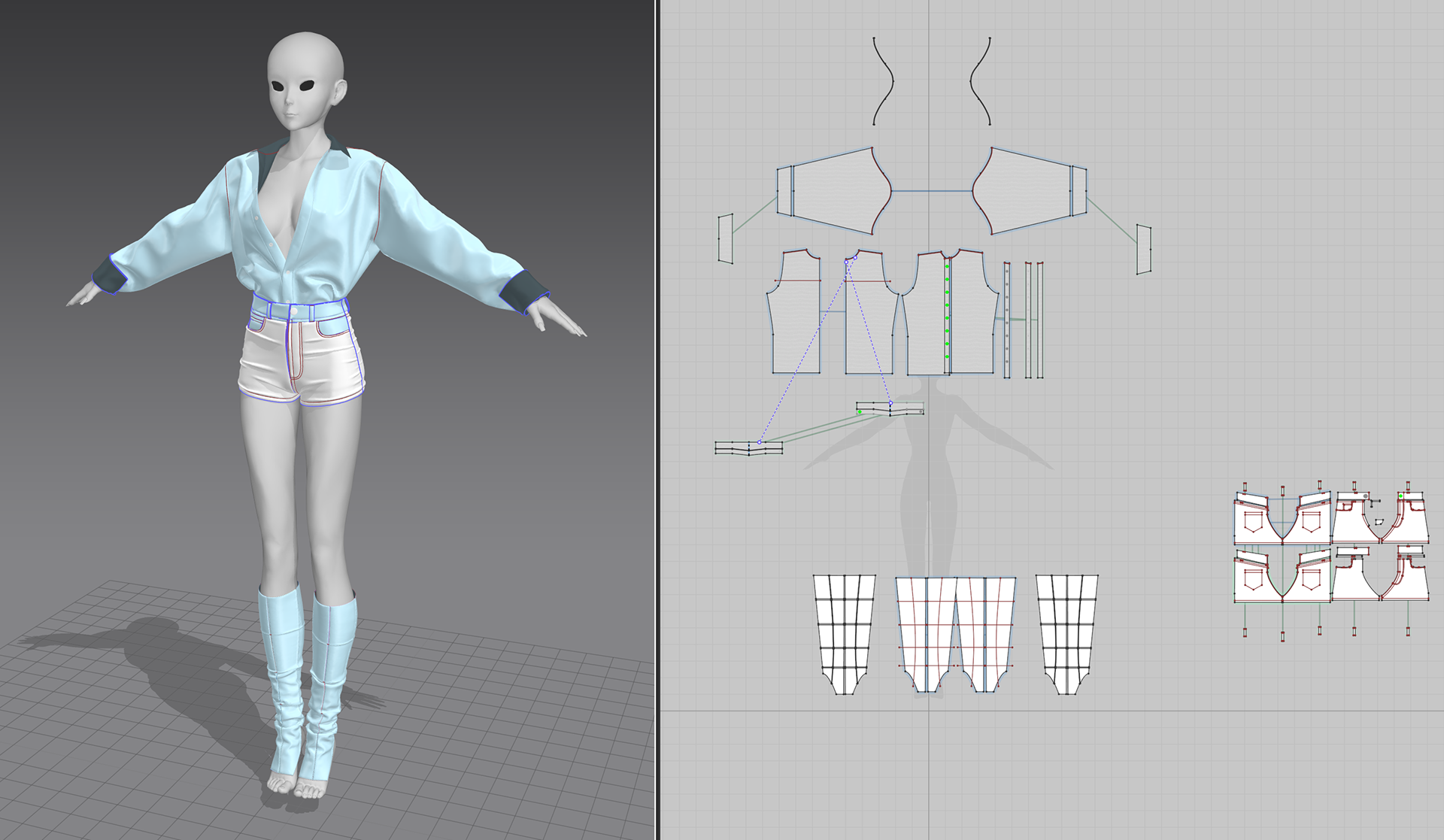Viewport: 1444px width, 840px height.
Task: Click the gray button dot on shorts waistband
Action: click(x=1365, y=496)
